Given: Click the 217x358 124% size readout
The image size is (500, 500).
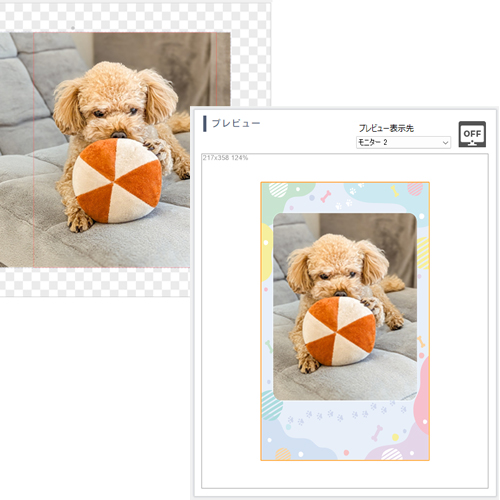Looking at the screenshot, I should tap(225, 158).
